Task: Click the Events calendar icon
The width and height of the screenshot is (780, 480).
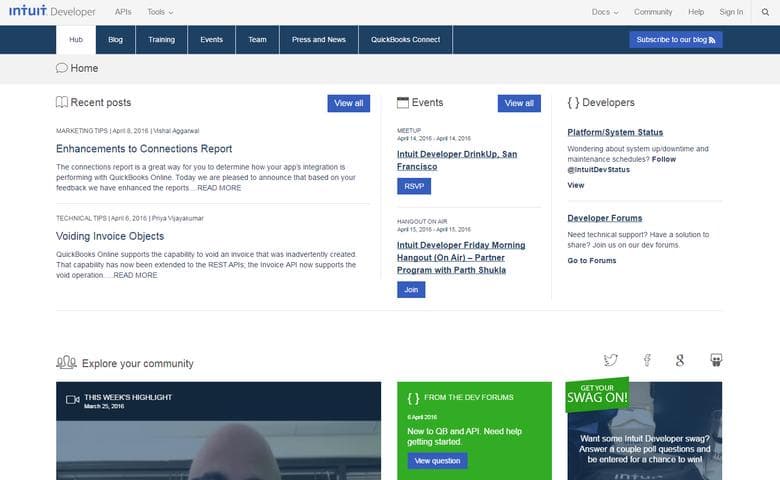Action: point(402,102)
